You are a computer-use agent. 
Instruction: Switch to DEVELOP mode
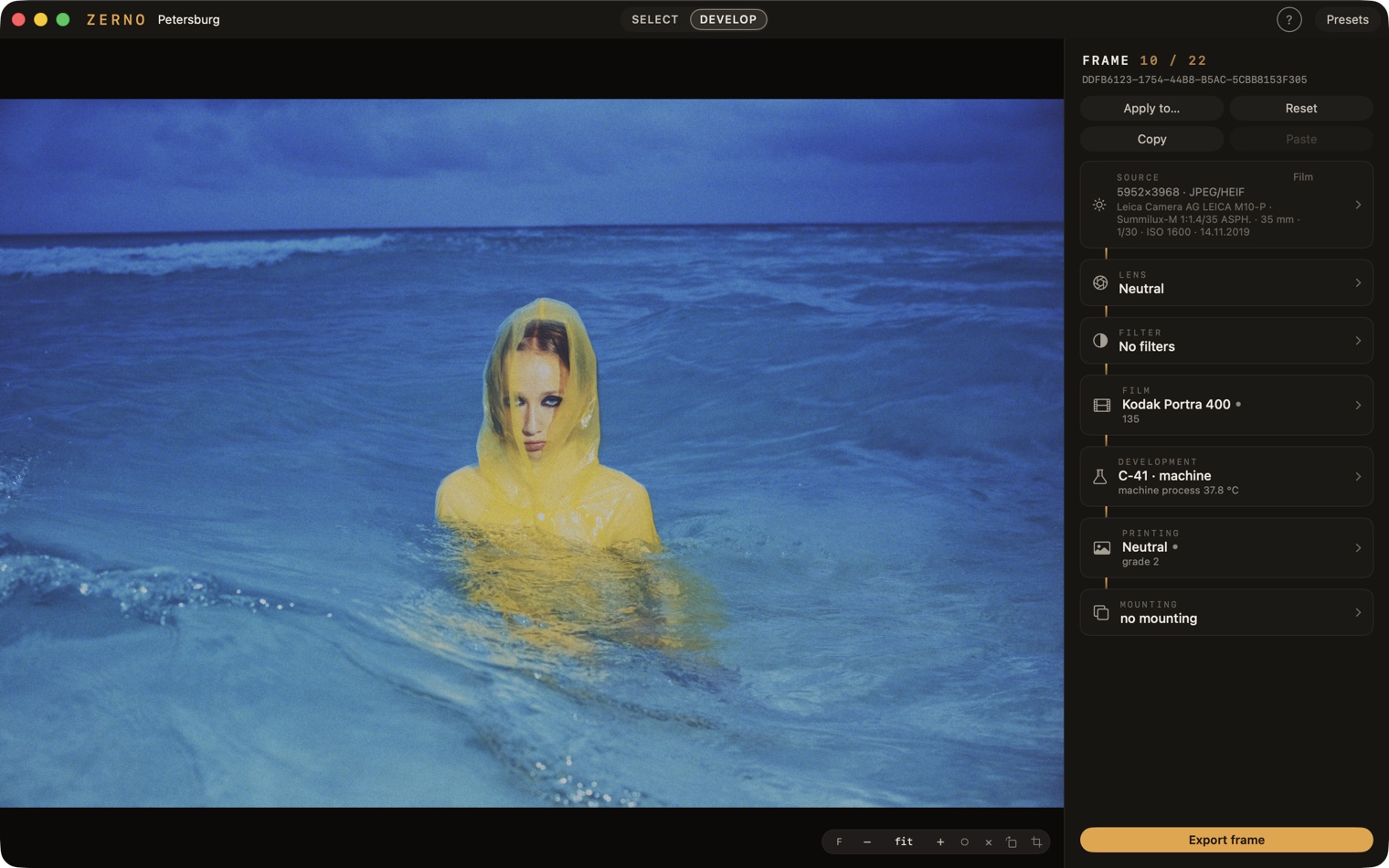point(728,19)
